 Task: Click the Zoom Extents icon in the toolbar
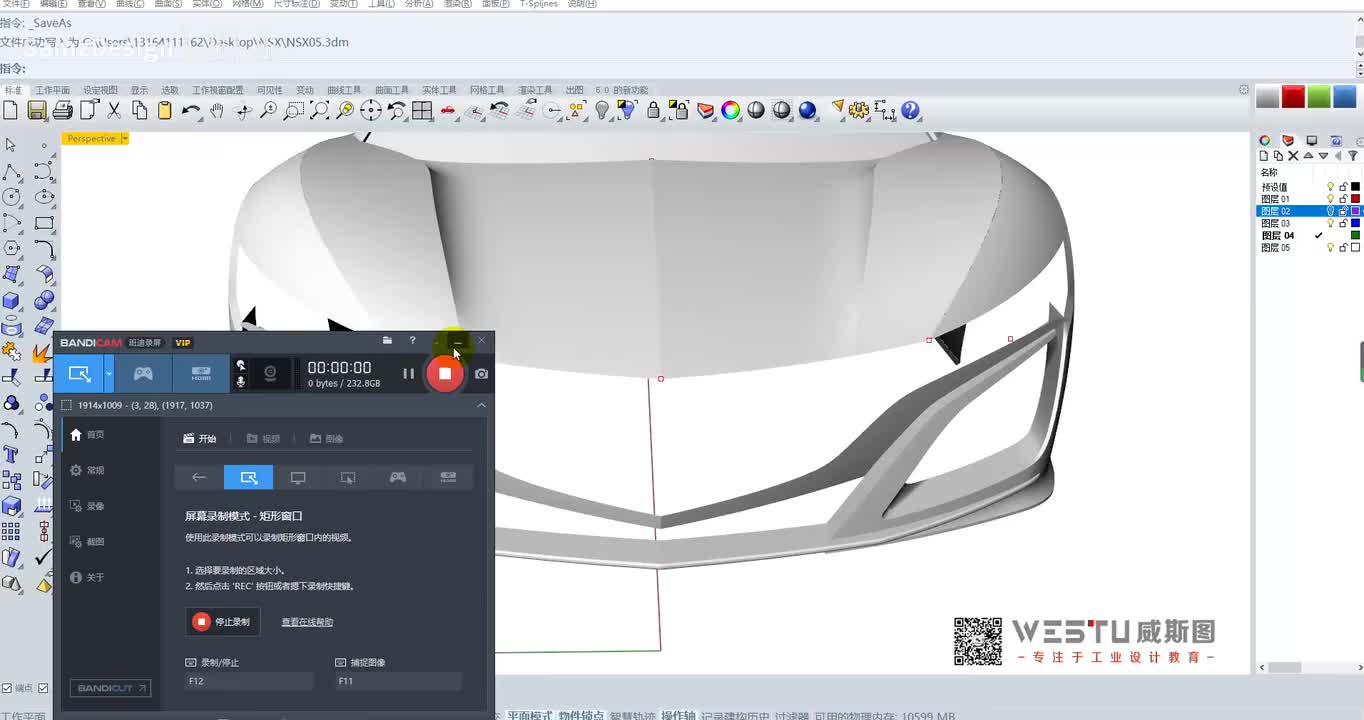(x=319, y=111)
